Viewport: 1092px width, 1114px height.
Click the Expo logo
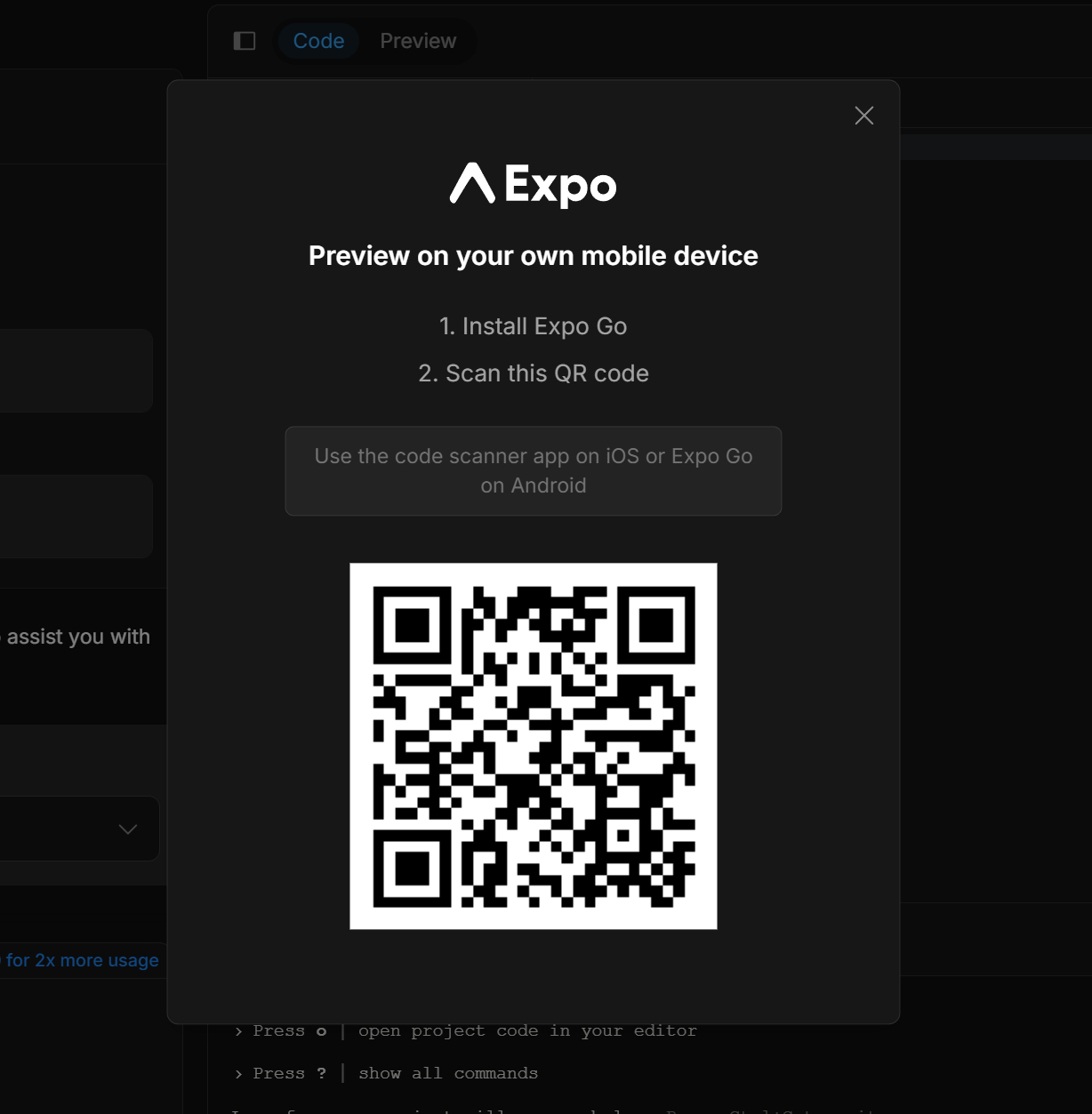coord(533,184)
